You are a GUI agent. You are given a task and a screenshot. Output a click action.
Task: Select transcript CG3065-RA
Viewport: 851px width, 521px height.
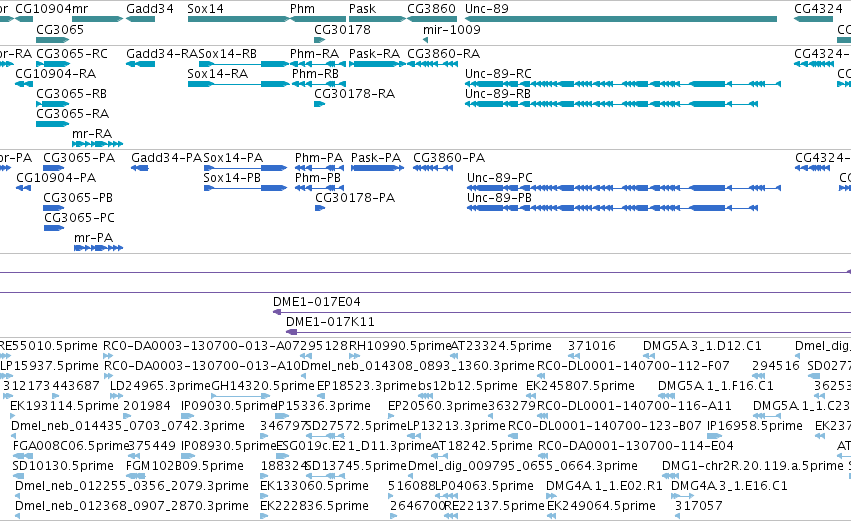52,124
